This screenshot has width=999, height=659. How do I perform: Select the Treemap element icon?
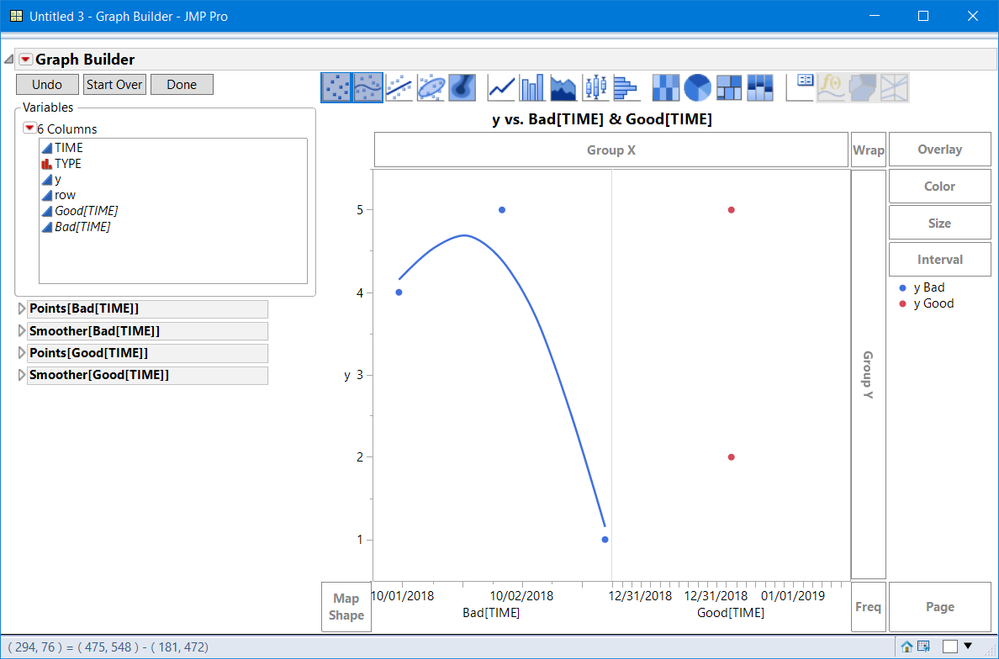[x=729, y=87]
